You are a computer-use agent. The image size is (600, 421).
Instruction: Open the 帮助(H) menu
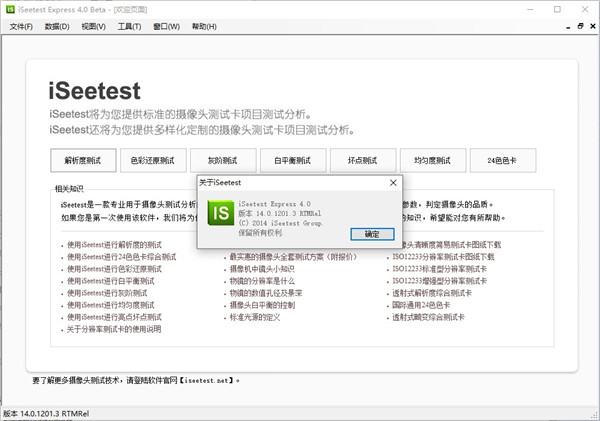coord(204,26)
